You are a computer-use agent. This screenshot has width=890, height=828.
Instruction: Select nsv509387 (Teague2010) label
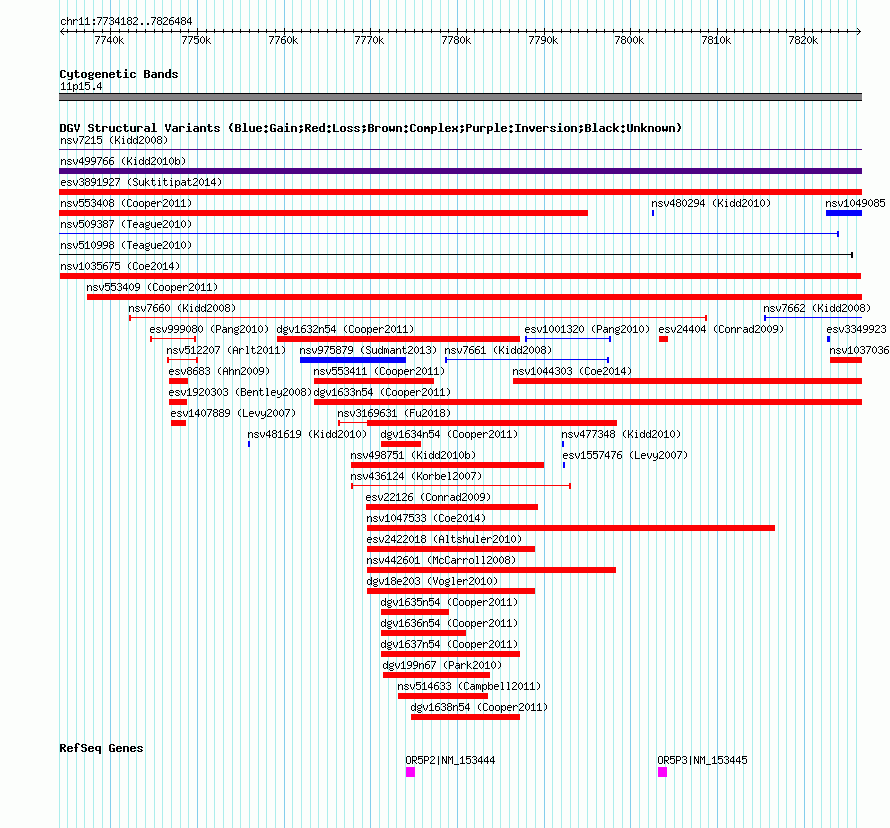click(126, 224)
